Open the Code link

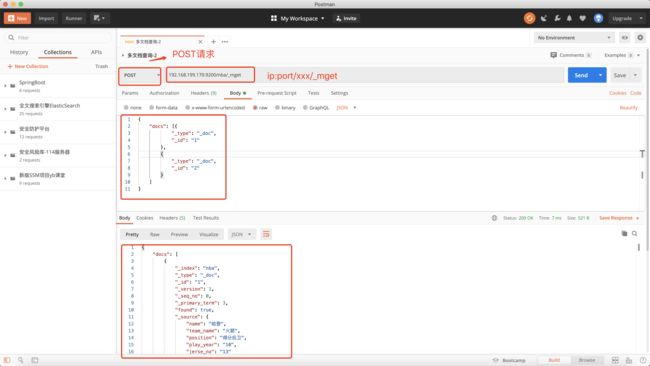click(x=635, y=93)
